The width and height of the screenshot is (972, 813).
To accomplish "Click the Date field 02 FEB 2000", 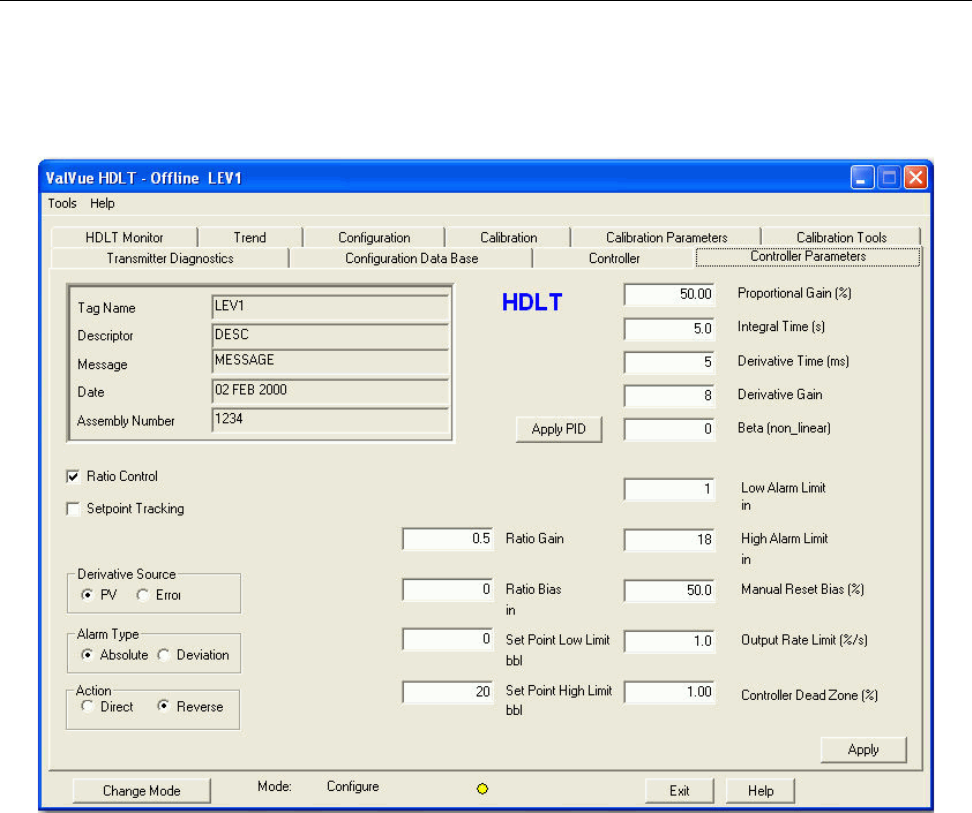I will (x=330, y=391).
